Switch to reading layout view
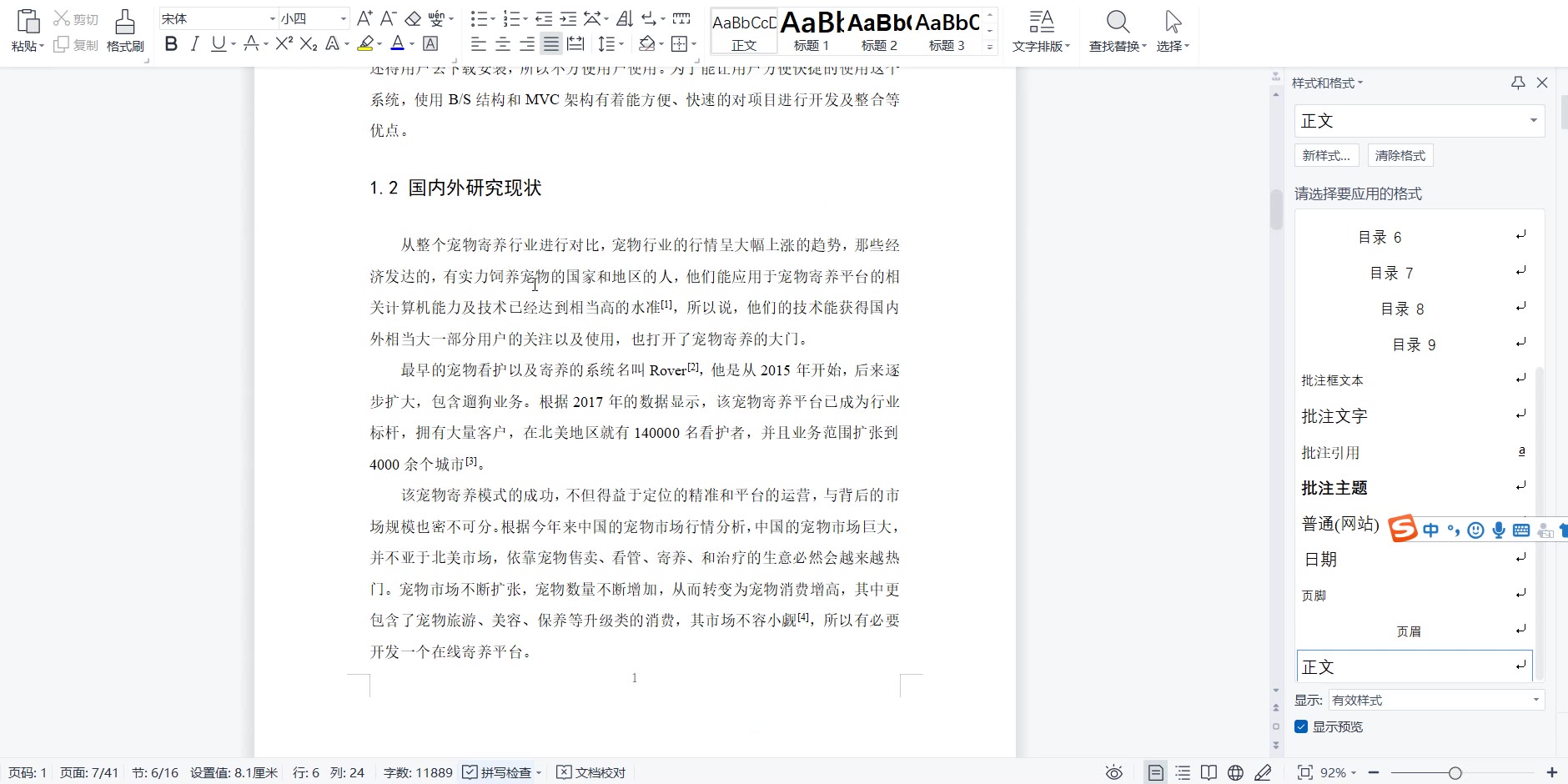 1209,773
